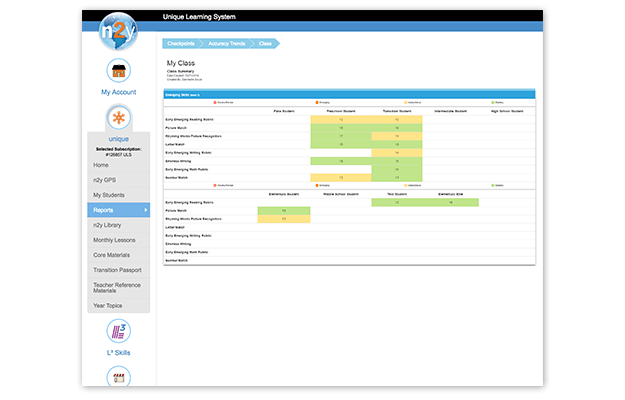
Task: Open My Account via the house icon
Action: click(x=118, y=71)
